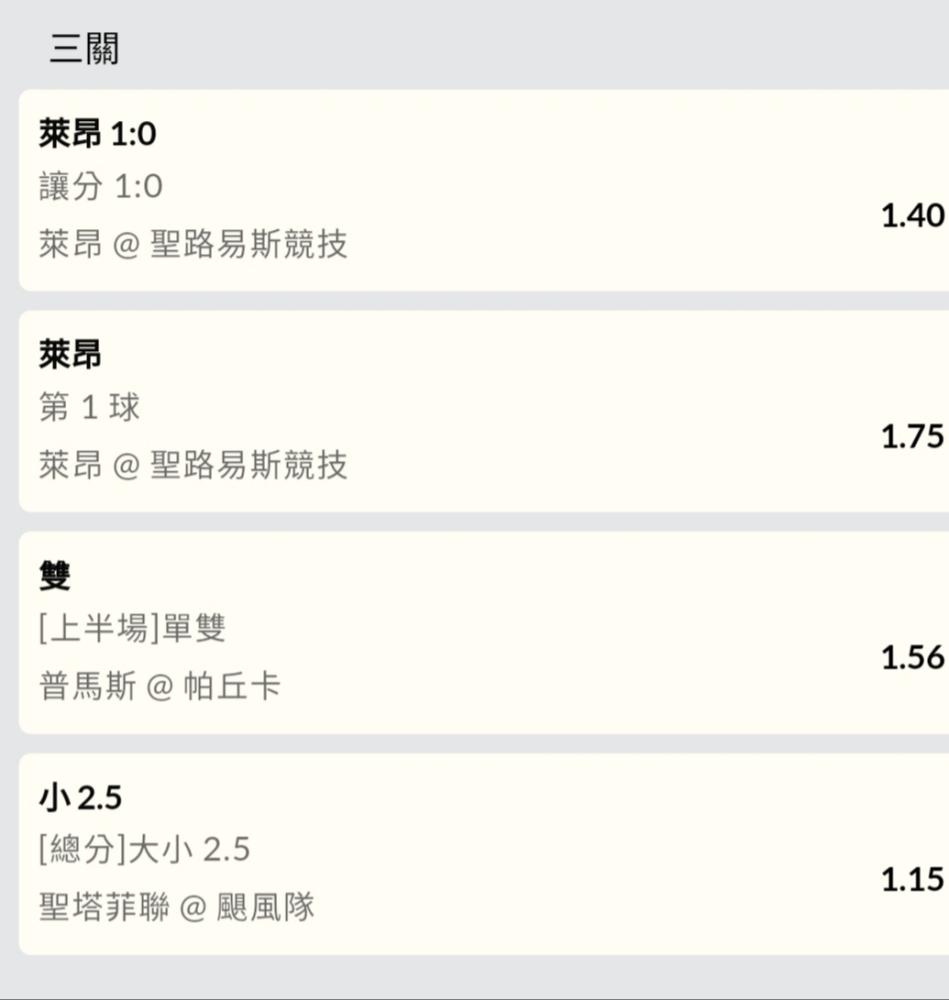
Task: Click the 1.75 odds value
Action: click(x=911, y=436)
